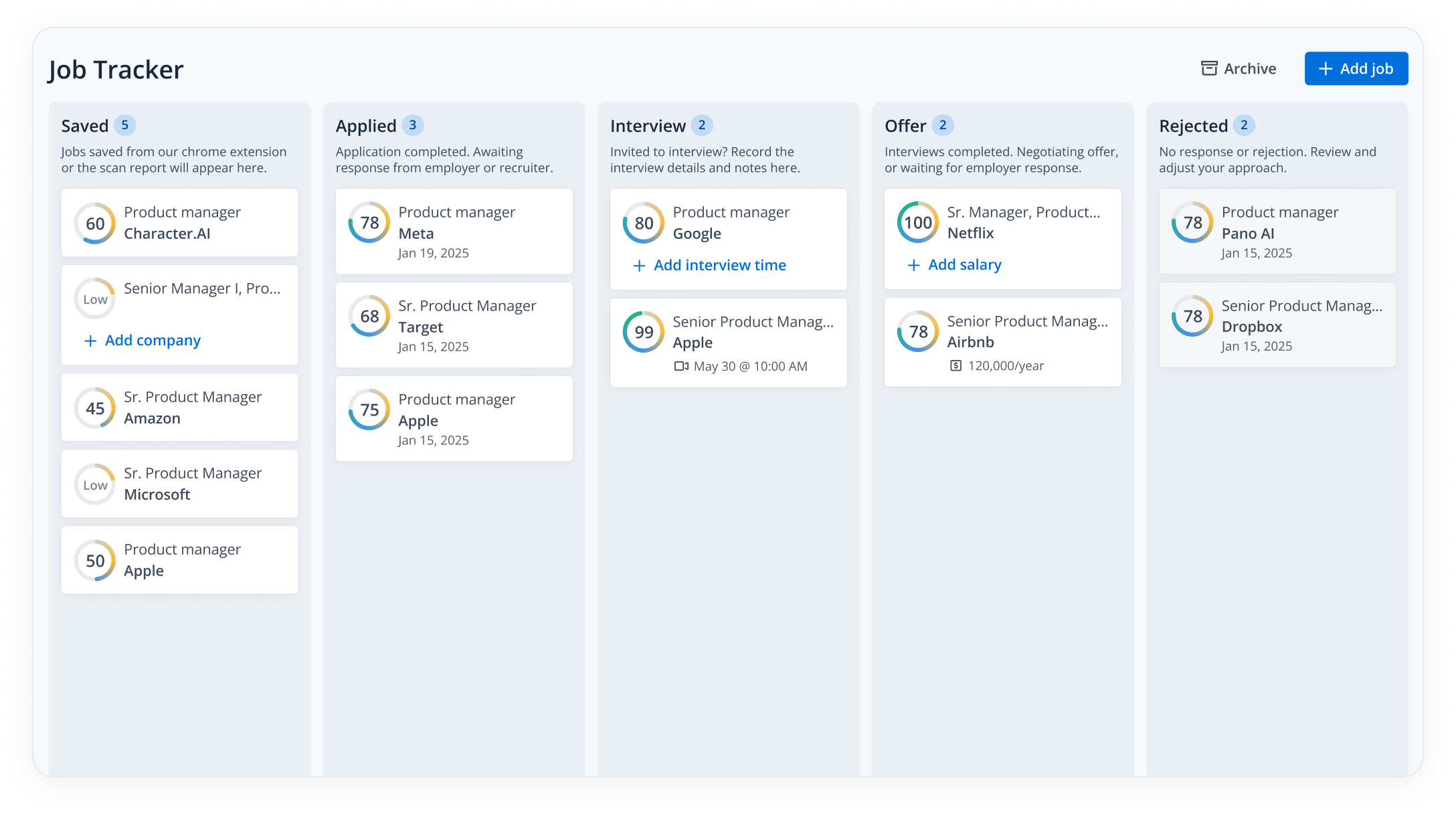Open the Senior Manager I, Pro... job title
The height and width of the screenshot is (815, 1456).
(202, 288)
